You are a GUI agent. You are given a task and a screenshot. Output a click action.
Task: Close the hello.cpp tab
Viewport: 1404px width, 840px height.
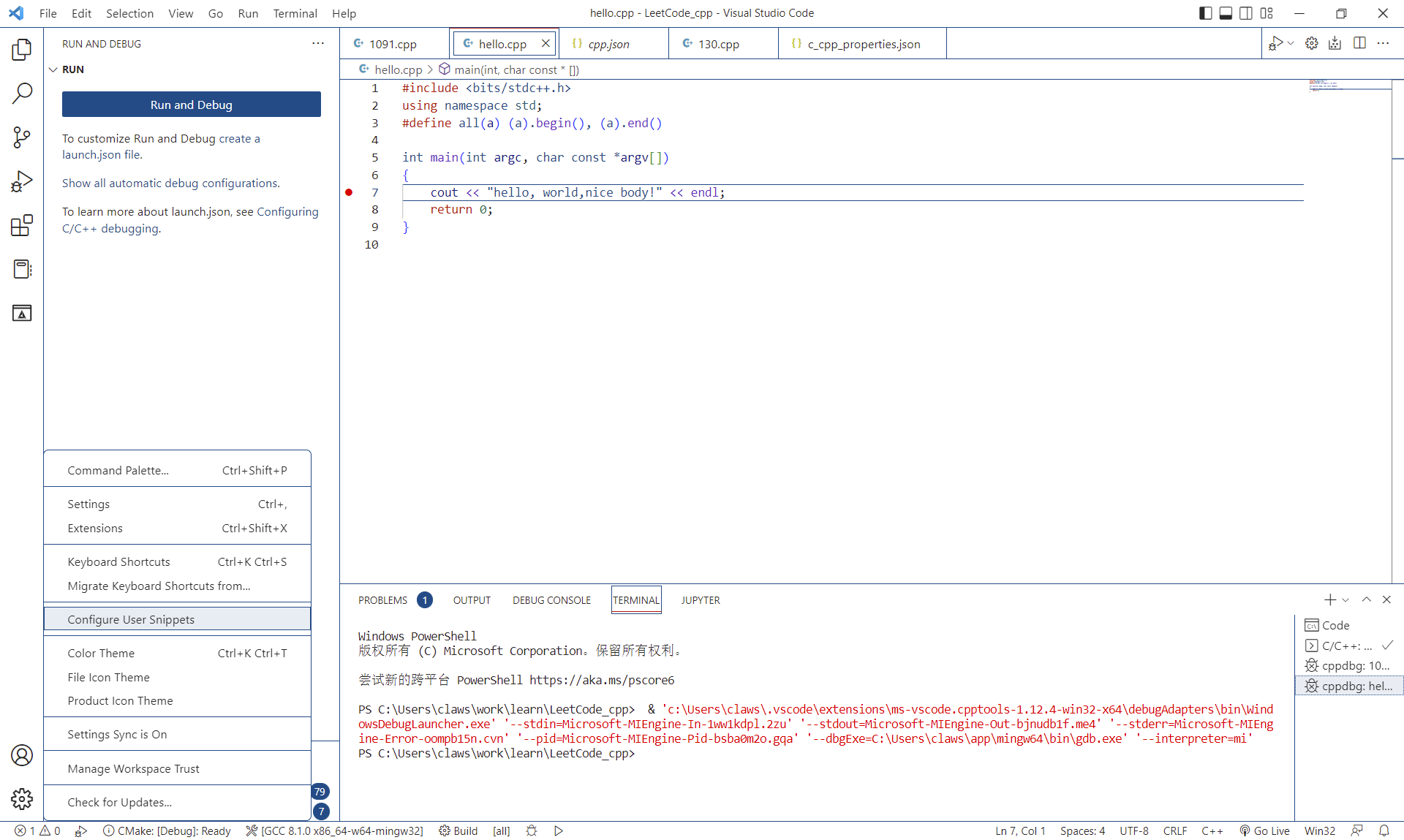pyautogui.click(x=546, y=43)
